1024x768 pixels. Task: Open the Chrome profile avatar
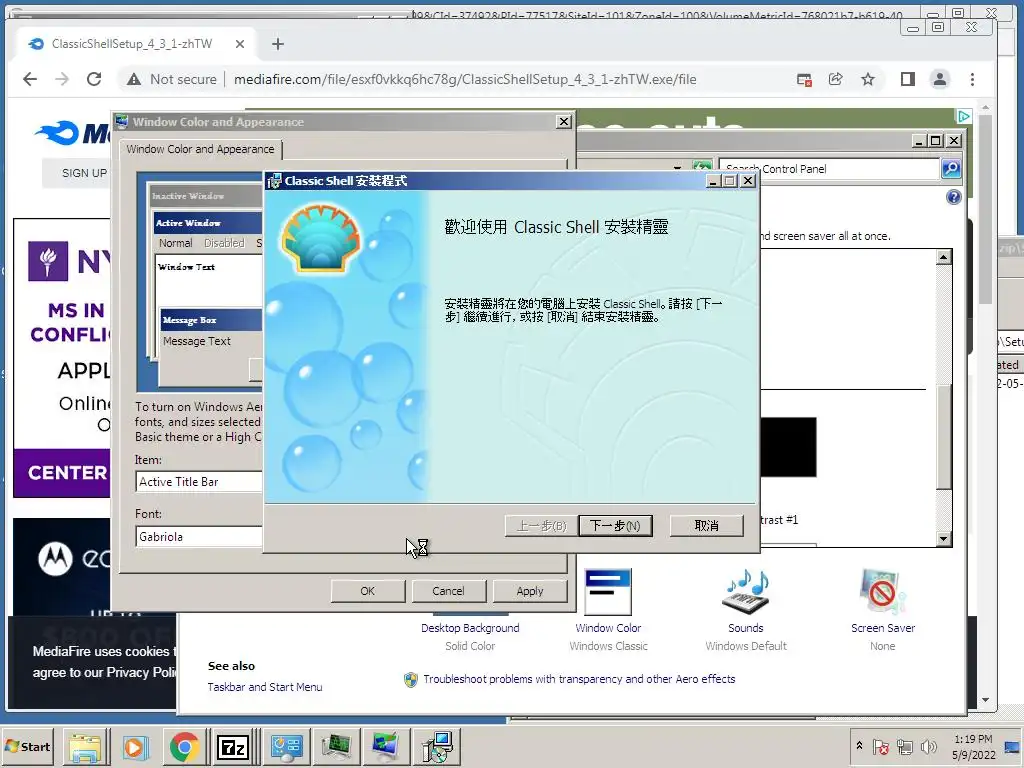click(939, 80)
